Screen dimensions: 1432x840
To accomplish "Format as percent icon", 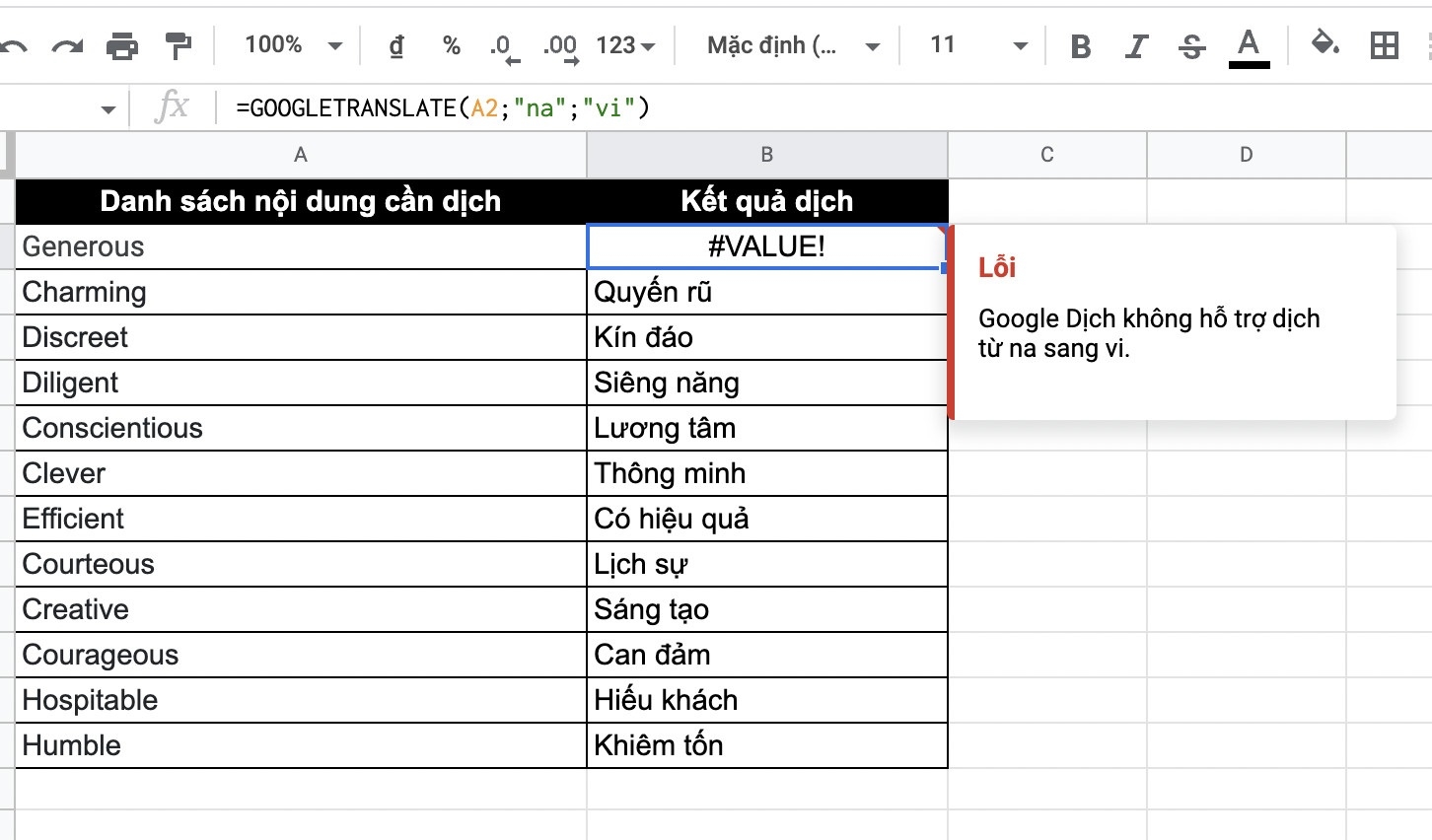I will [x=452, y=45].
